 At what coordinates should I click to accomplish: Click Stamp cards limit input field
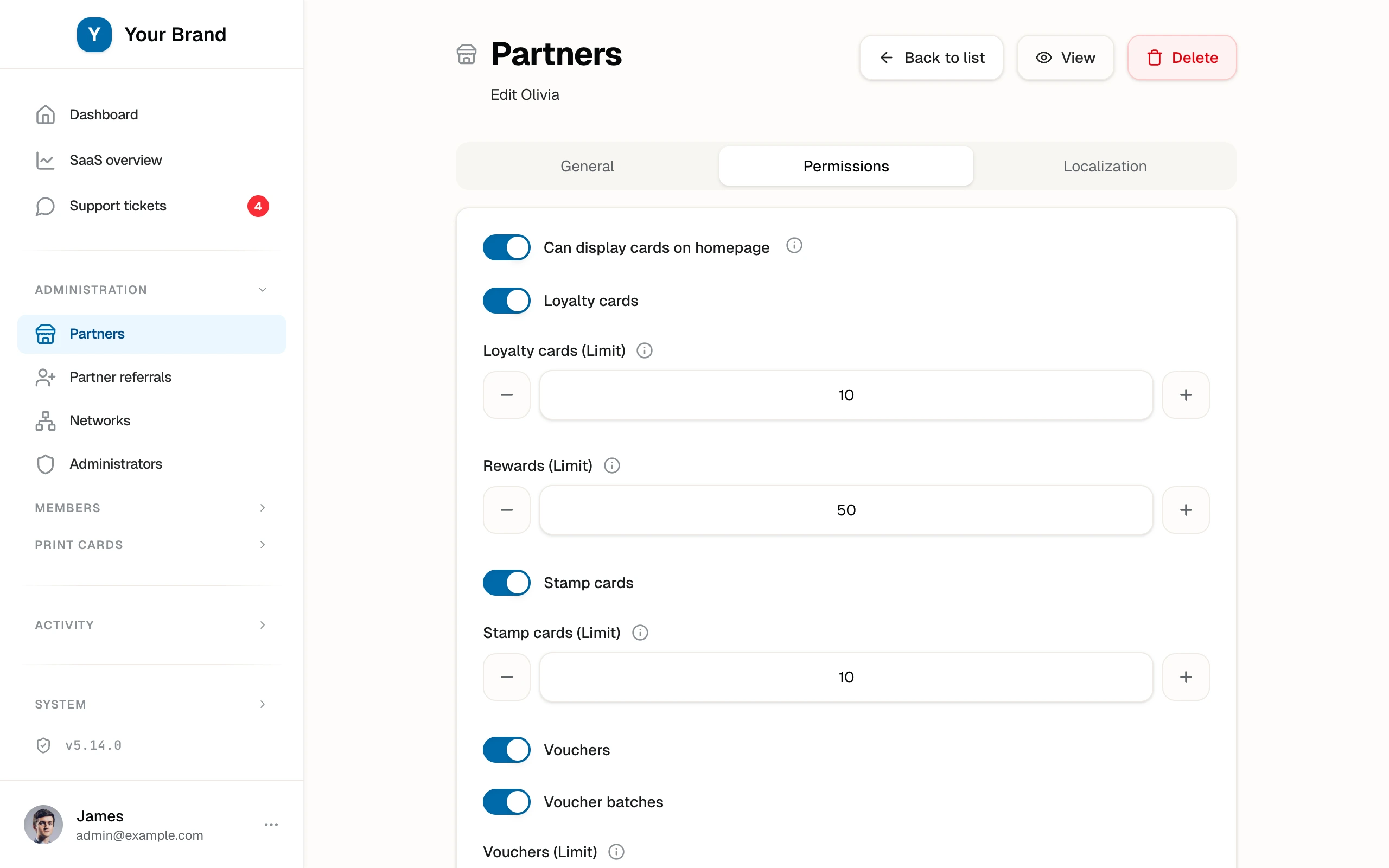pyautogui.click(x=846, y=677)
